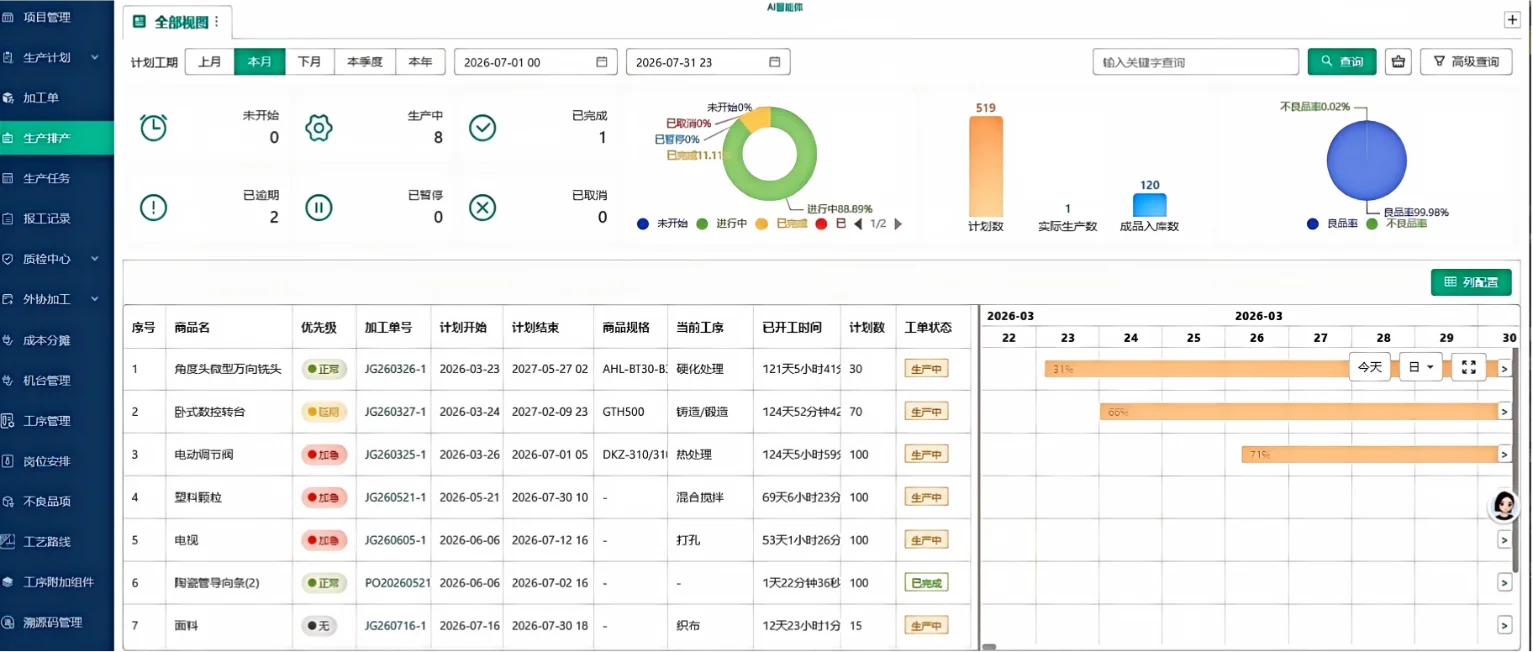Click the 成本分摊 sidebar icon
Viewport: 1533px width, 652px height.
8,340
